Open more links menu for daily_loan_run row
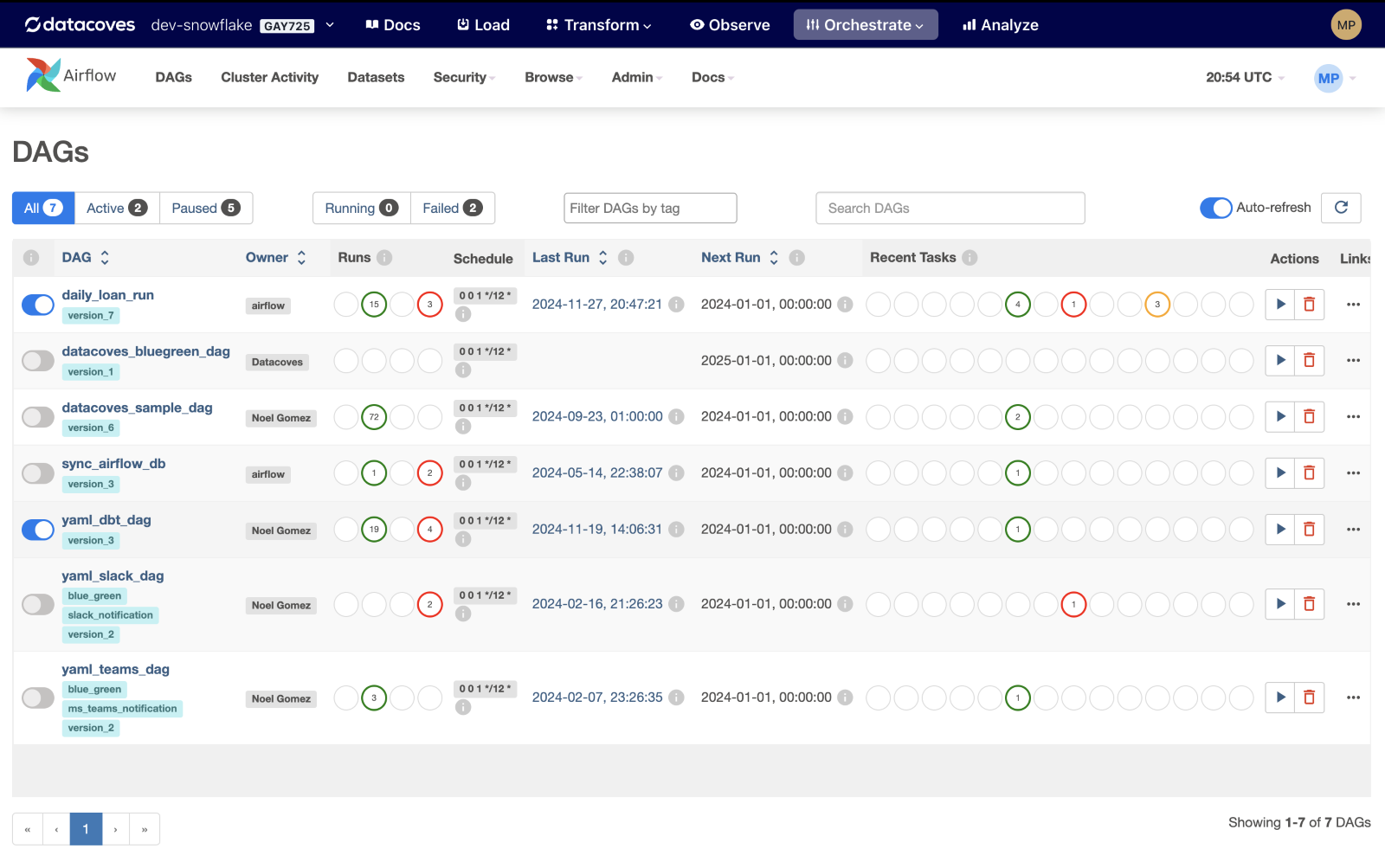This screenshot has width=1385, height=868. tap(1354, 305)
